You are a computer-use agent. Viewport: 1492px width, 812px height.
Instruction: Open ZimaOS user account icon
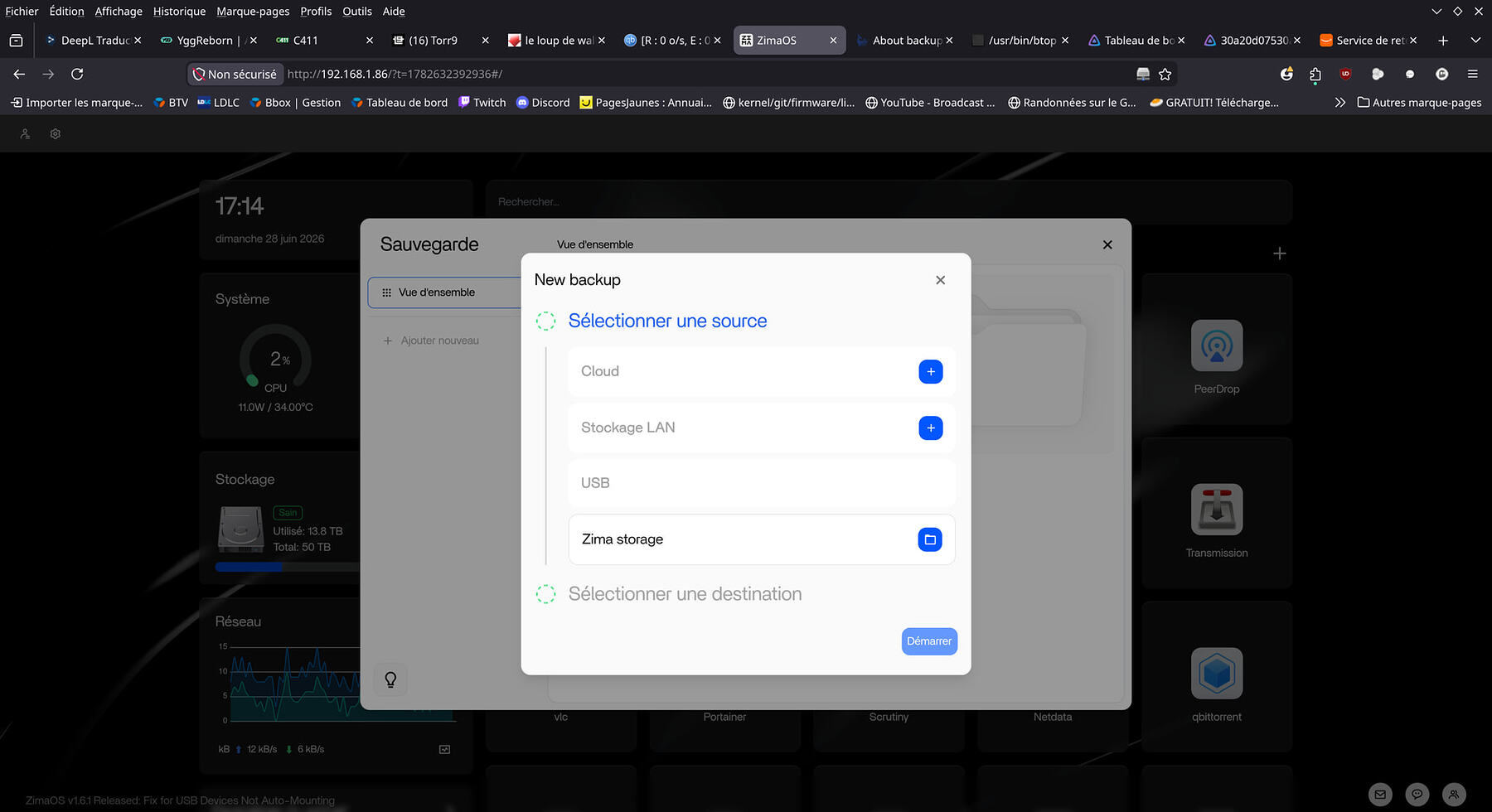coord(25,133)
